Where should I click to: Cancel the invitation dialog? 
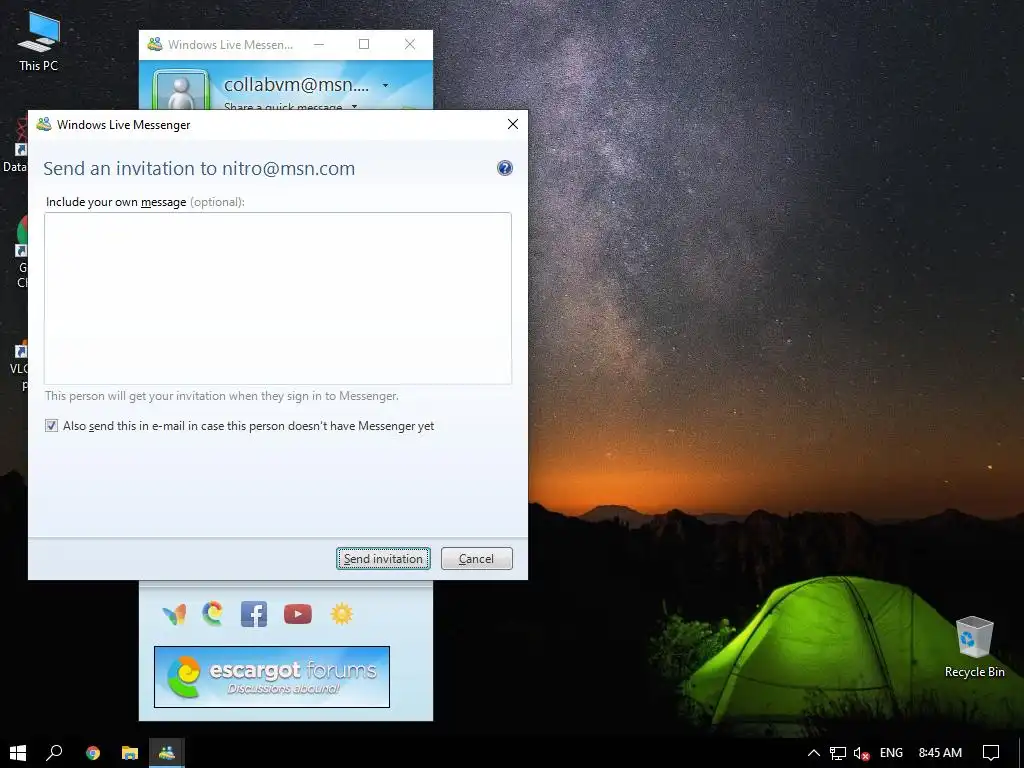(x=477, y=558)
